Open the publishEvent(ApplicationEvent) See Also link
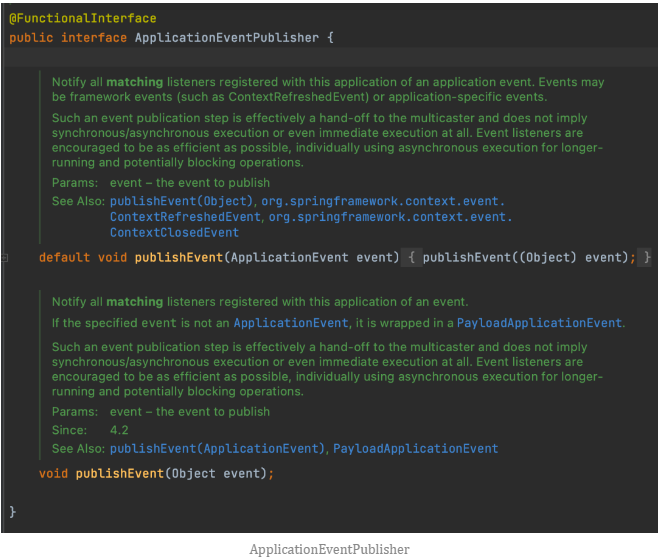 click(217, 449)
